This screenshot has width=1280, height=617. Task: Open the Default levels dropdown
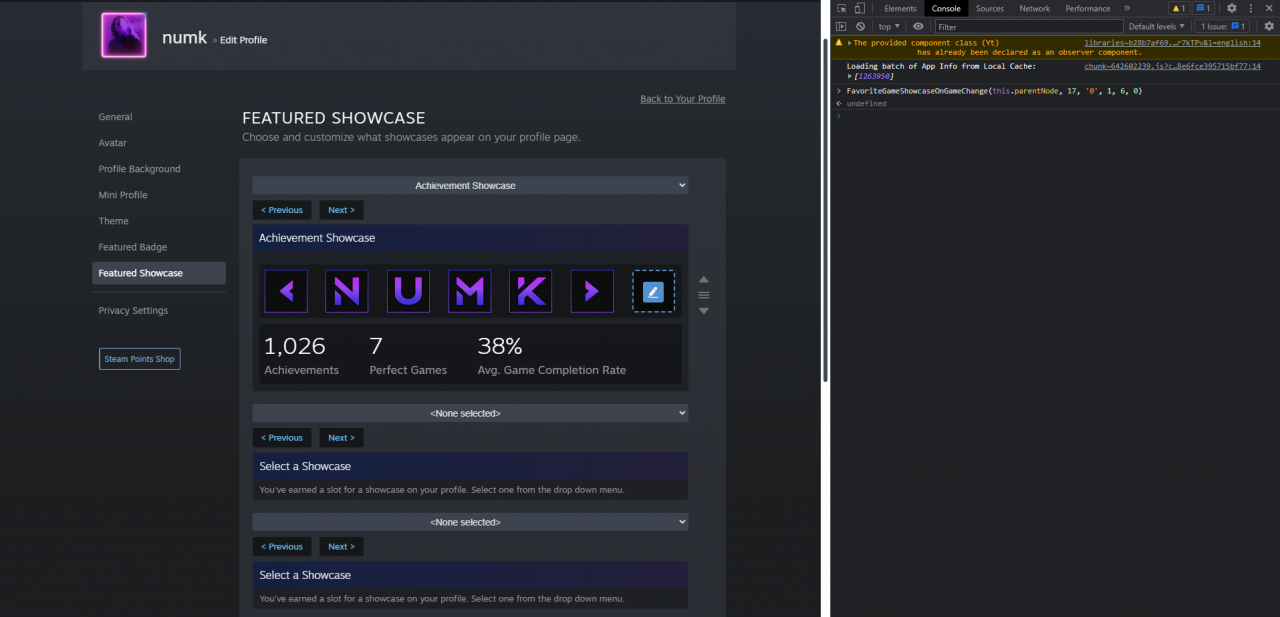[1156, 26]
